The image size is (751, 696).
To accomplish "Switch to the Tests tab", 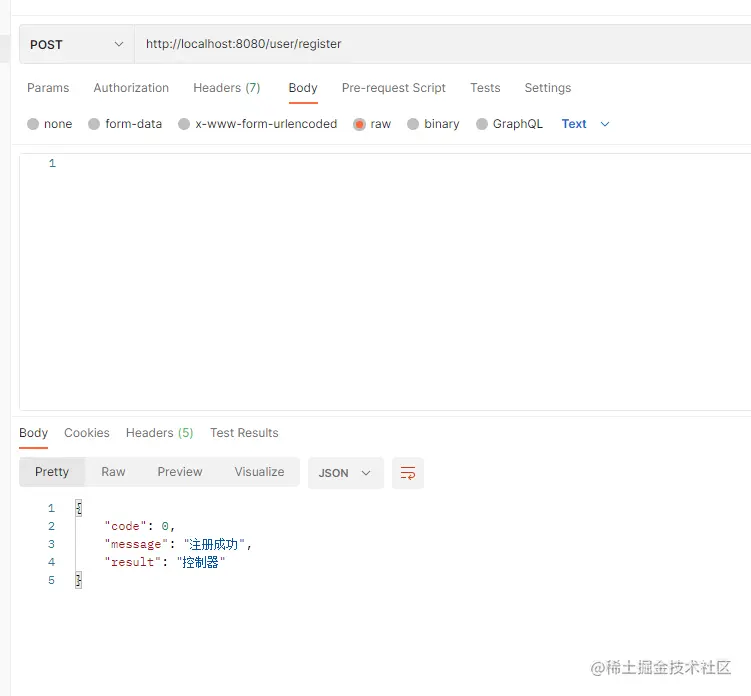I will click(485, 88).
